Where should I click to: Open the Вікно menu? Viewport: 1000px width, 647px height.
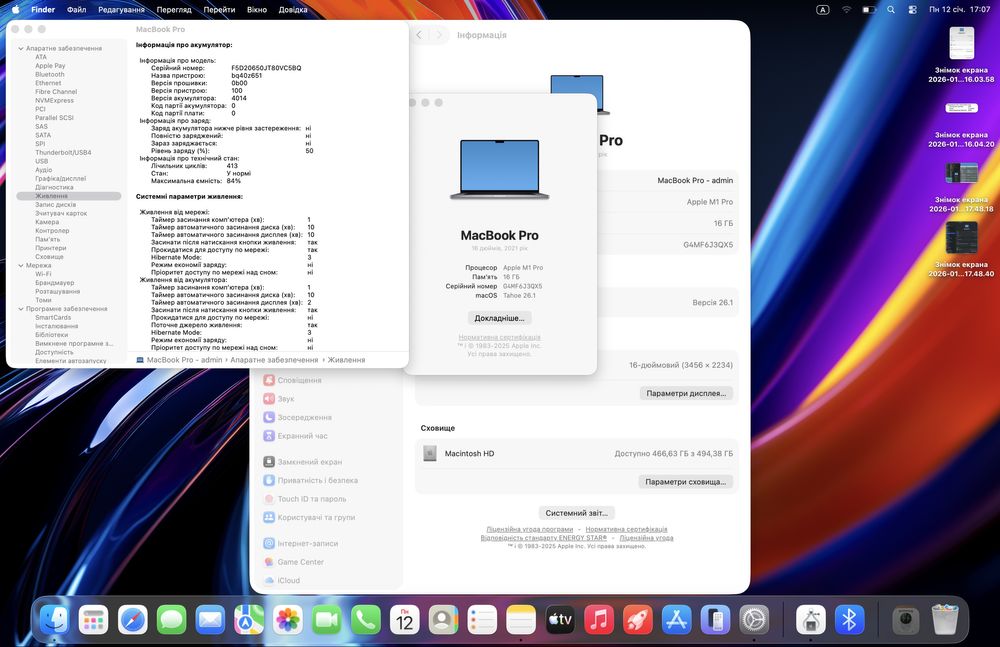tap(257, 10)
